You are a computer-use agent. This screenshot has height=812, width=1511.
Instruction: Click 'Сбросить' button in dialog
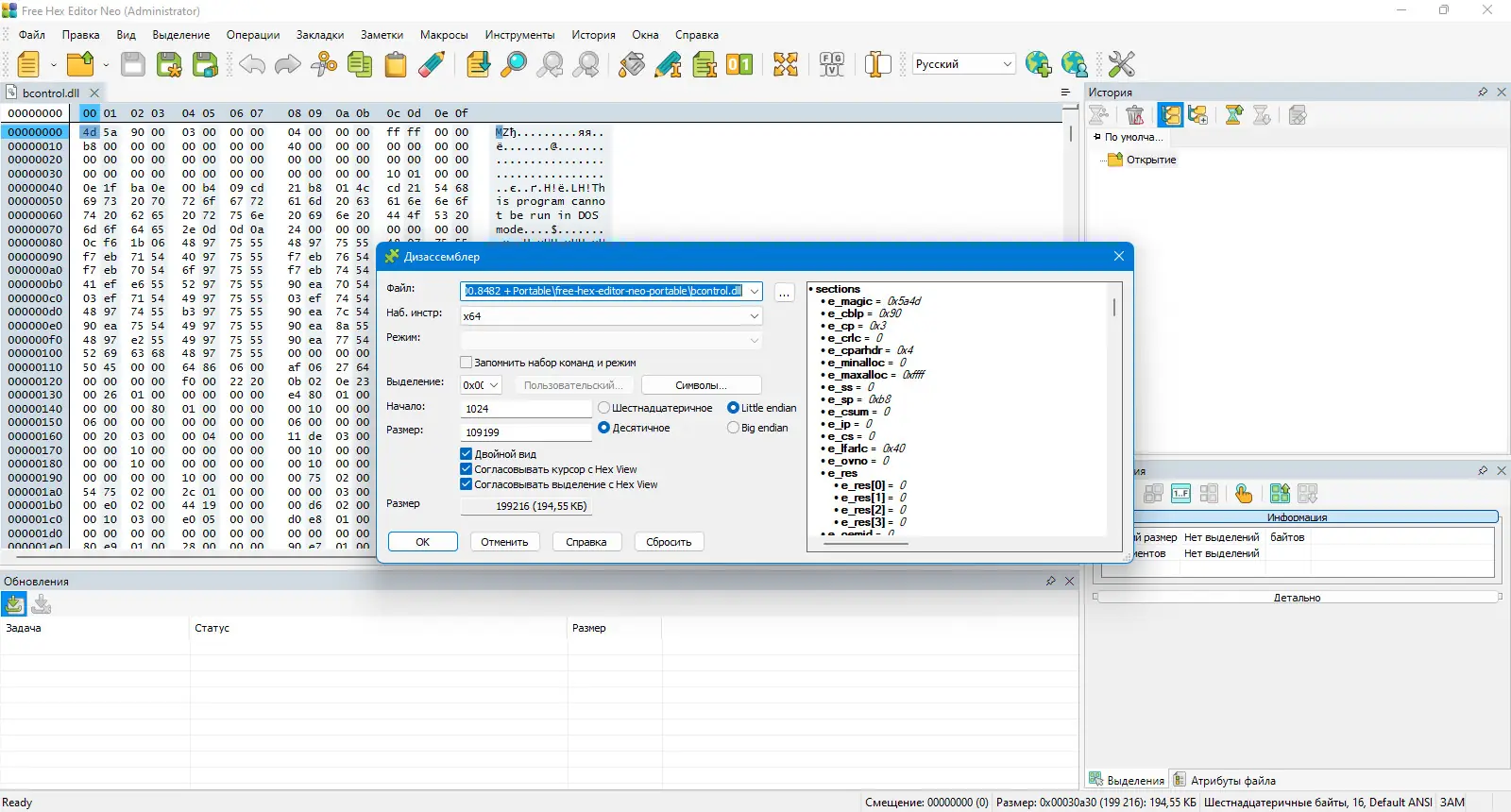click(669, 542)
